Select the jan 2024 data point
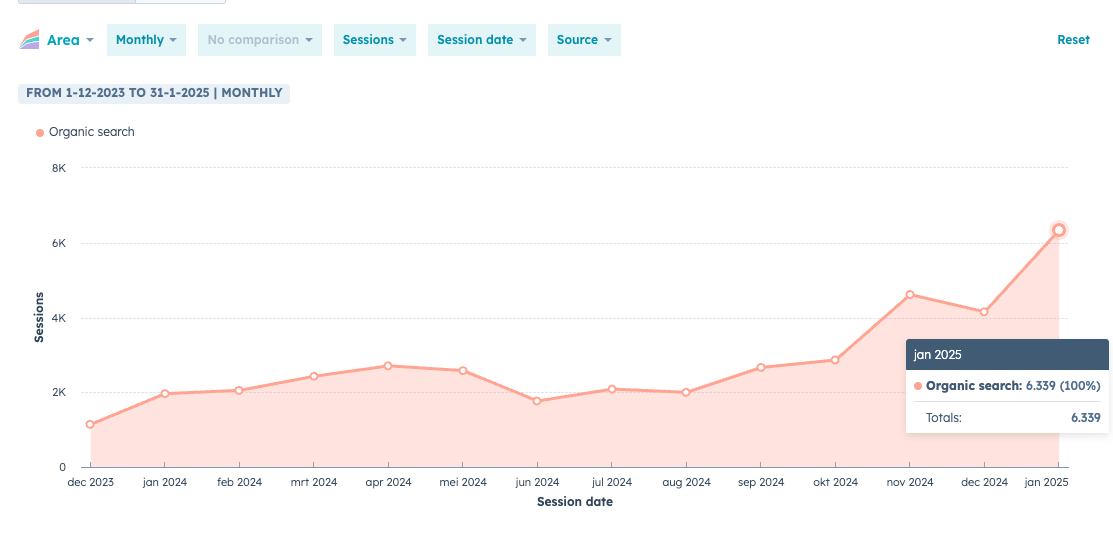Image resolution: width=1113 pixels, height=544 pixels. pos(165,393)
